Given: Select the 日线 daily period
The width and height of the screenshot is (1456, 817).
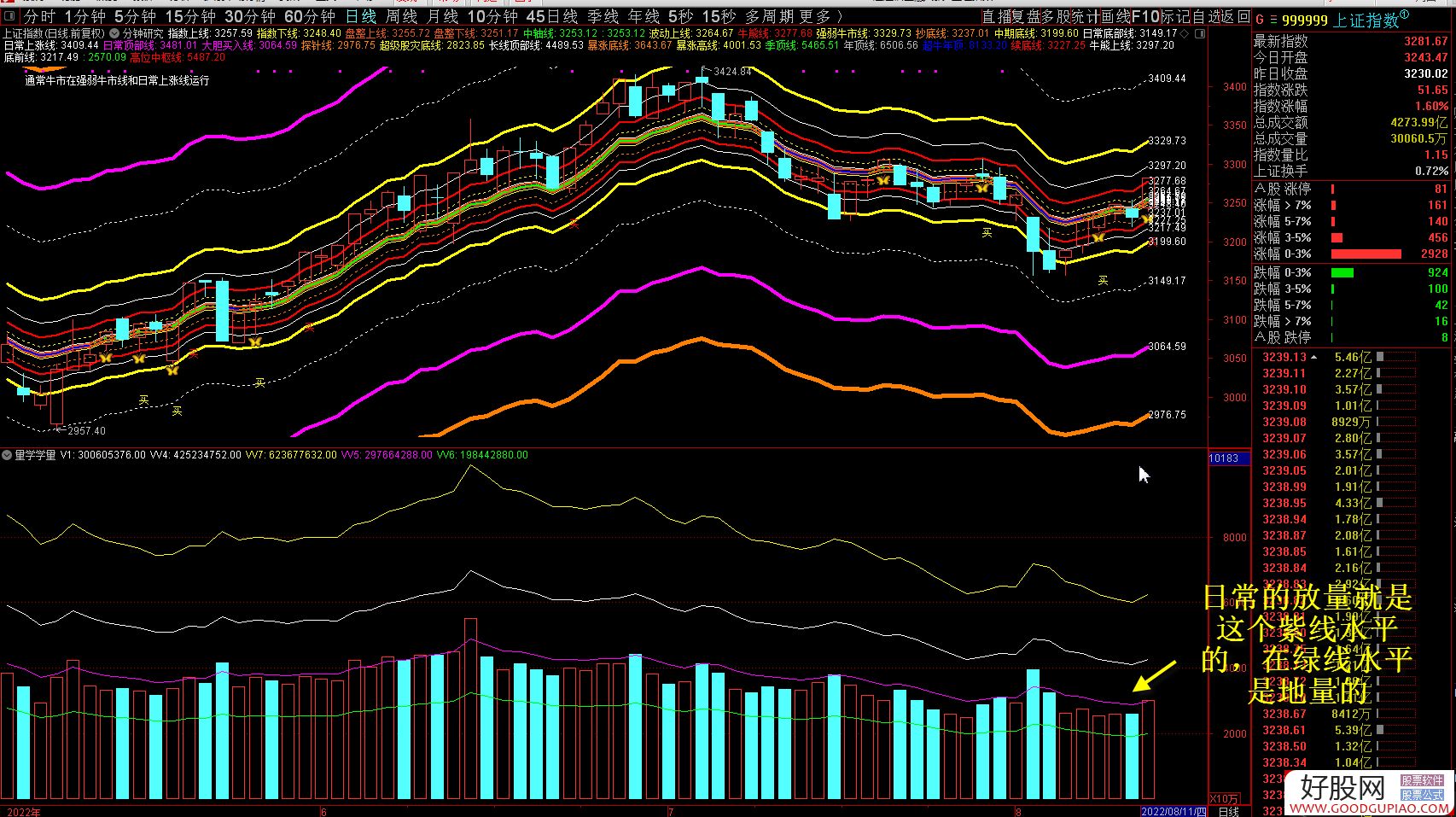Looking at the screenshot, I should (x=360, y=16).
